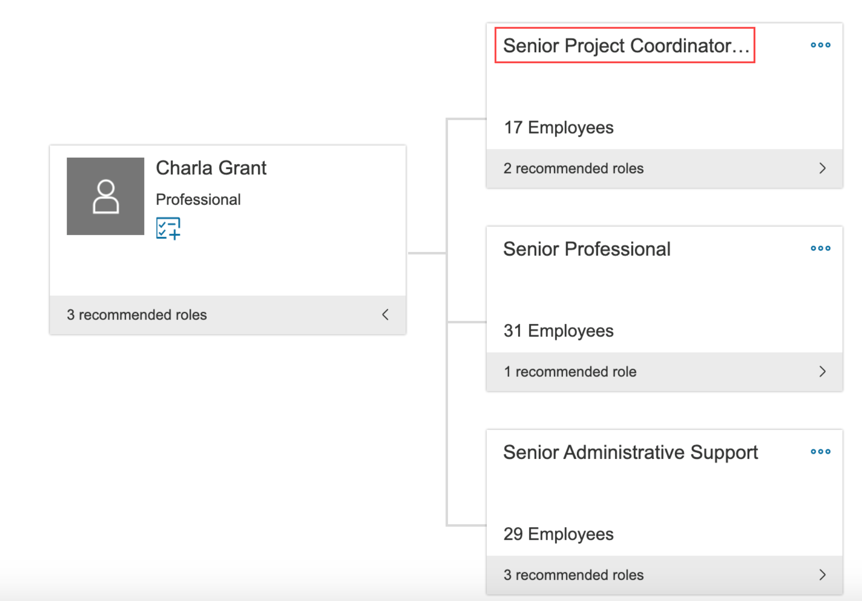Open more options for Senior Administrative Support card
This screenshot has width=862, height=601.
point(820,452)
